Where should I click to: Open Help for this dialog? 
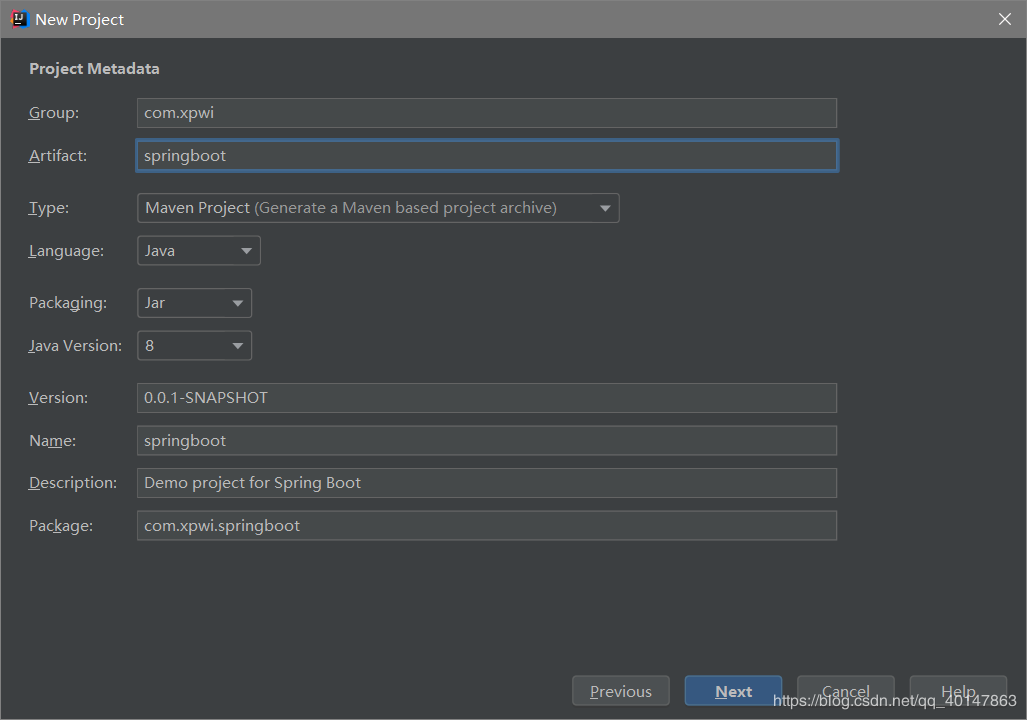[957, 691]
